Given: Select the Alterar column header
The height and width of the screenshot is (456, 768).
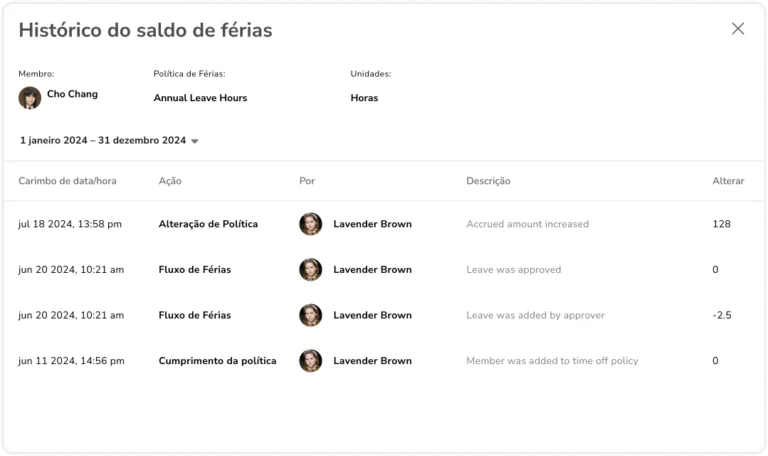Looking at the screenshot, I should 728,181.
